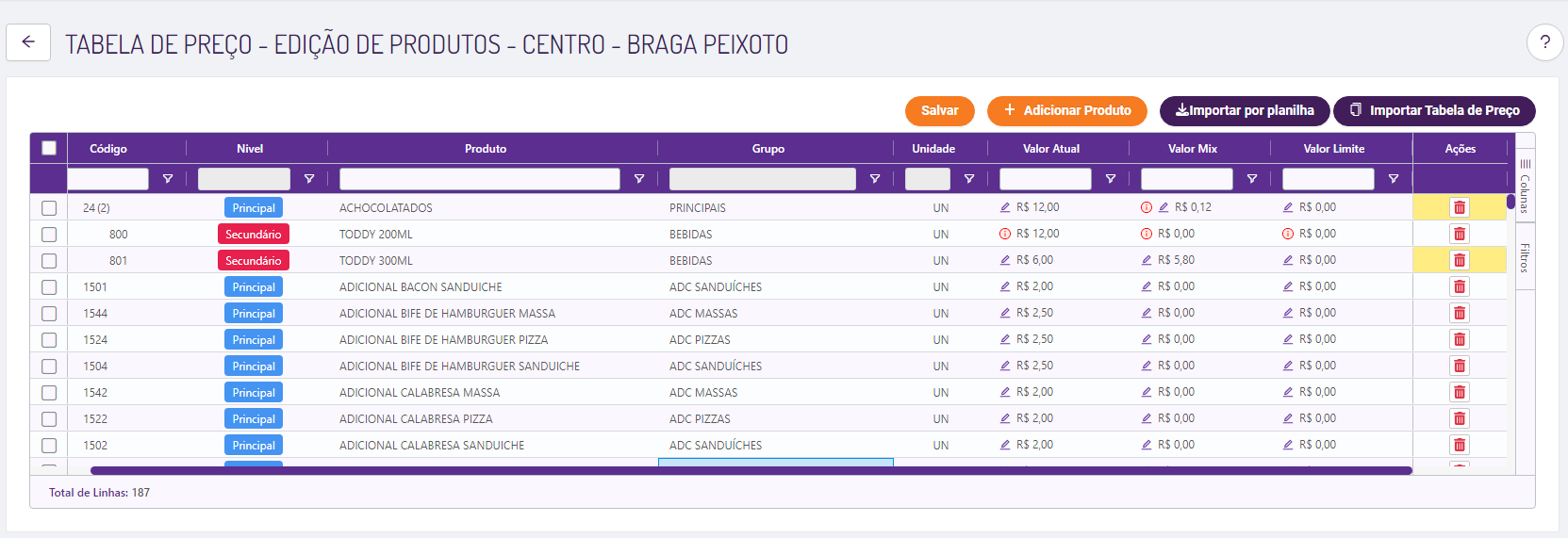Edit Valor Limite for ADICIONAL CALABRESA PIZZA
The image size is (1568, 538).
(1288, 418)
